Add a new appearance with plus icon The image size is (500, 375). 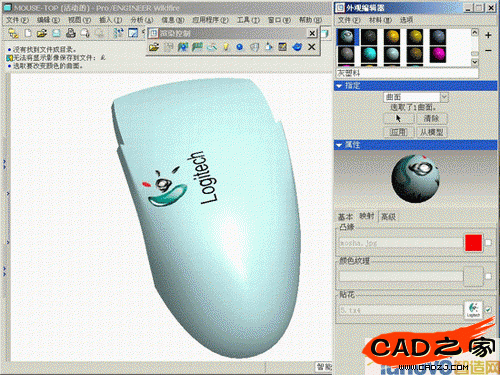[x=488, y=35]
